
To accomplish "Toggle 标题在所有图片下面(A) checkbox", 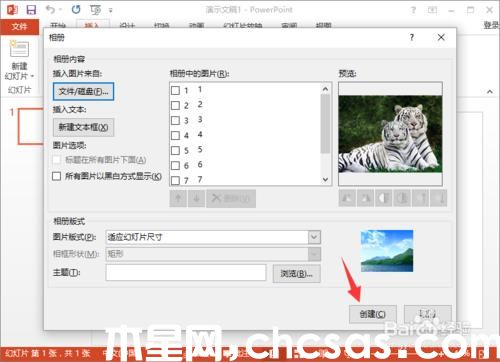I will (x=57, y=160).
